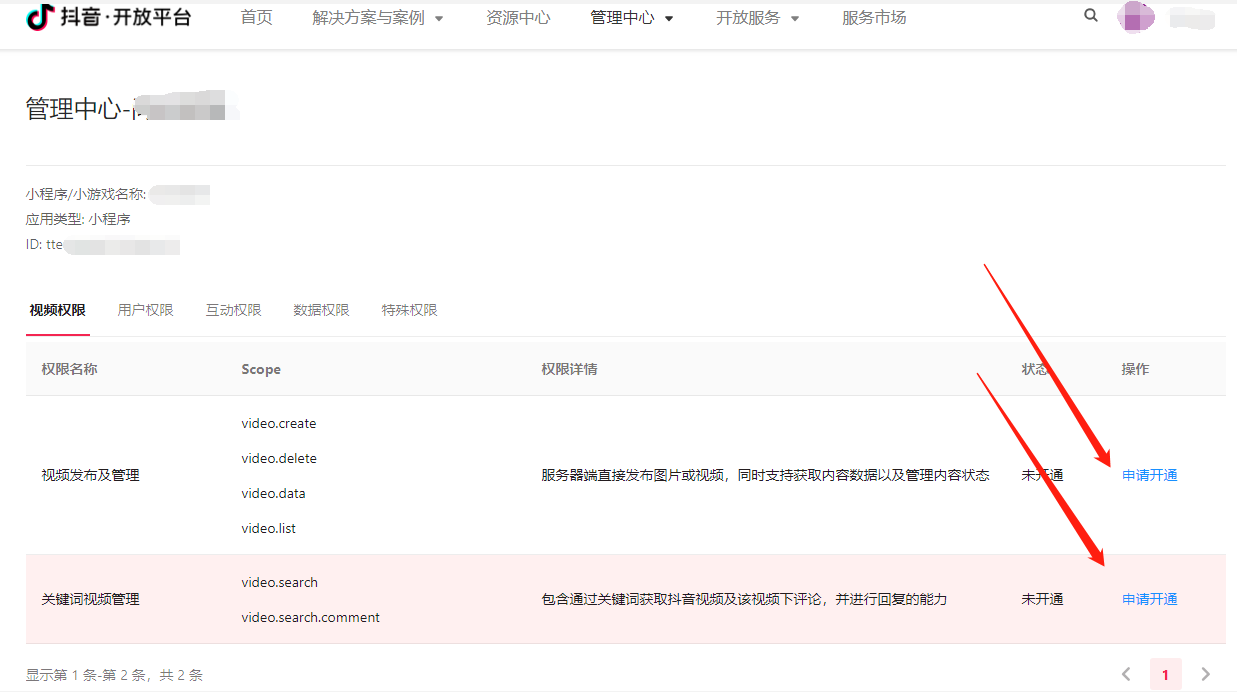Open the search magnifier icon
Viewport: 1237px width, 692px height.
pos(1091,16)
